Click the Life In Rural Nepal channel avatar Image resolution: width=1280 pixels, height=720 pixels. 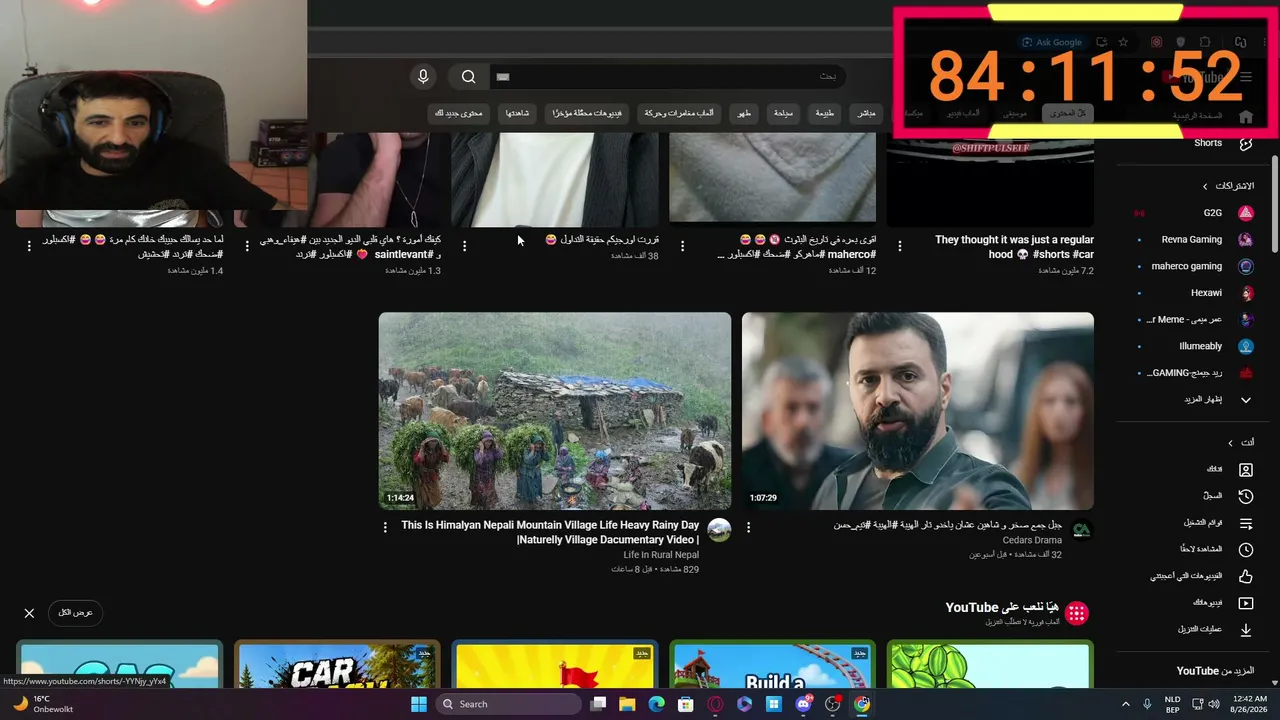(x=719, y=530)
